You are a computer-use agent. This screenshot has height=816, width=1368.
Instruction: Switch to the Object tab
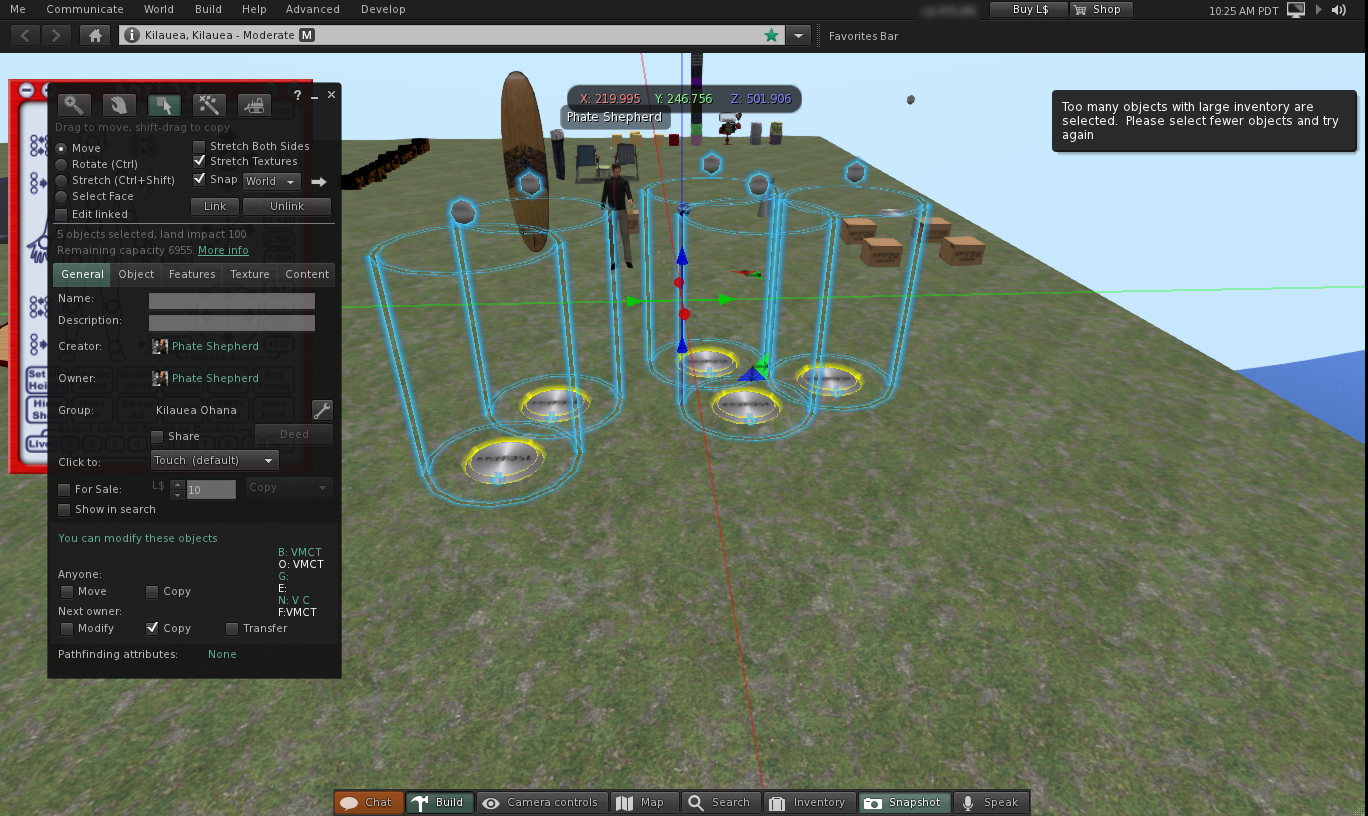(136, 274)
